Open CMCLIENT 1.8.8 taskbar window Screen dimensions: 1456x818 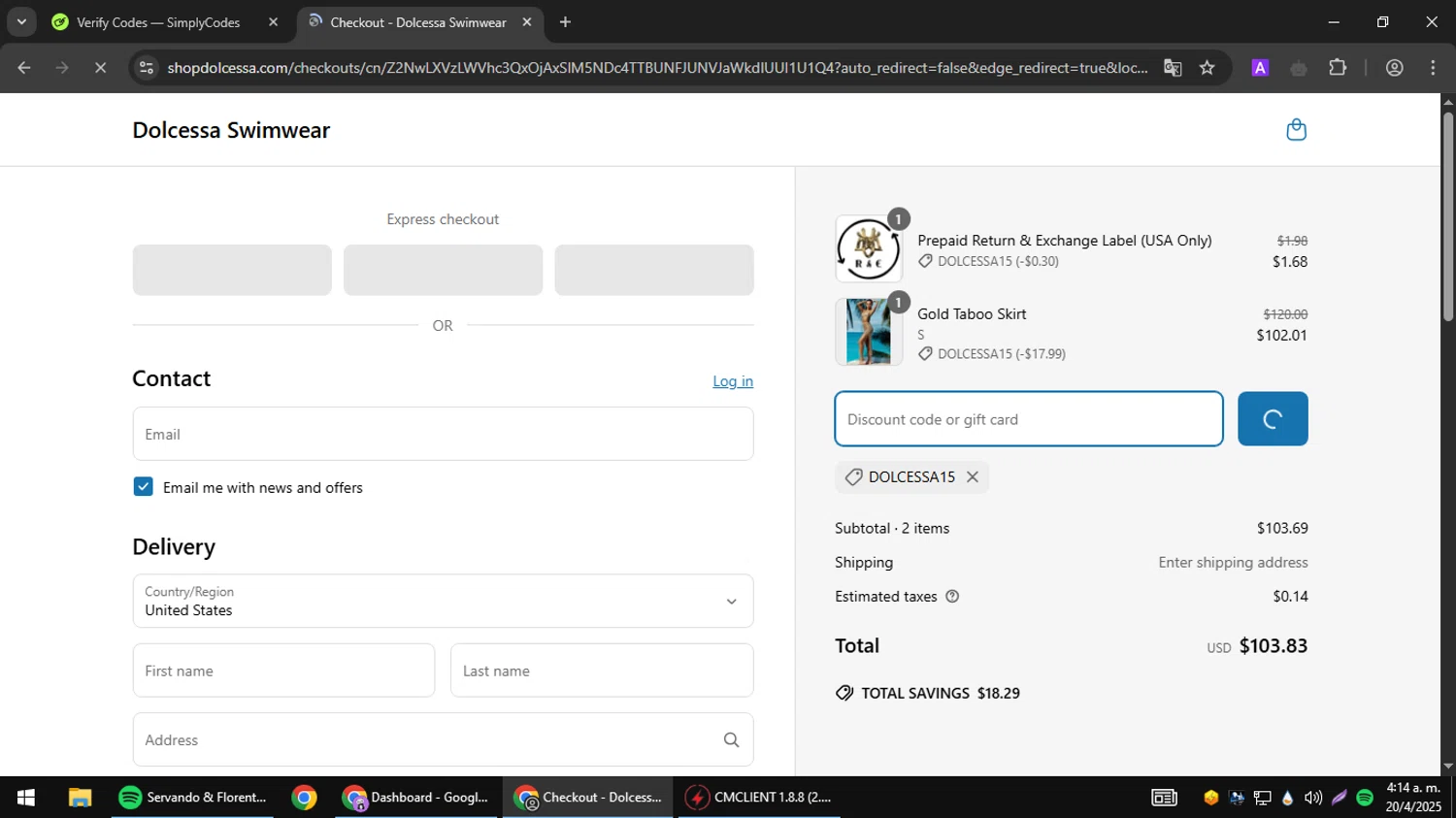pyautogui.click(x=759, y=798)
